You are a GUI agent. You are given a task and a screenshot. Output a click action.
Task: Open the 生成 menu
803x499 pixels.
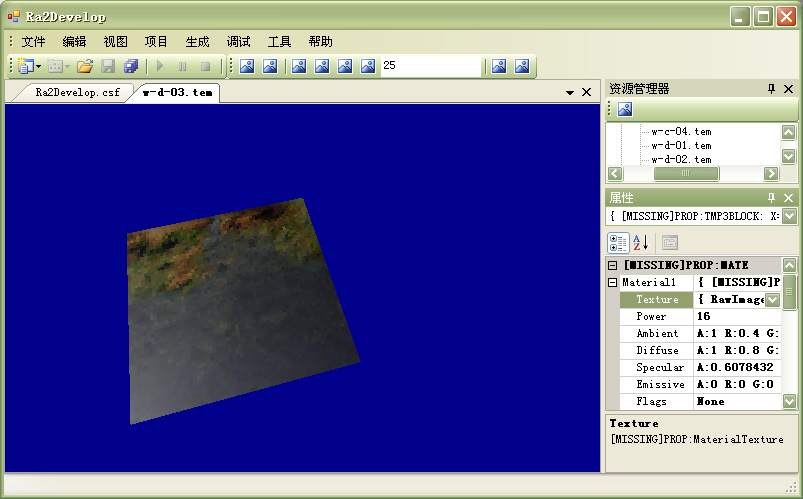pos(197,42)
